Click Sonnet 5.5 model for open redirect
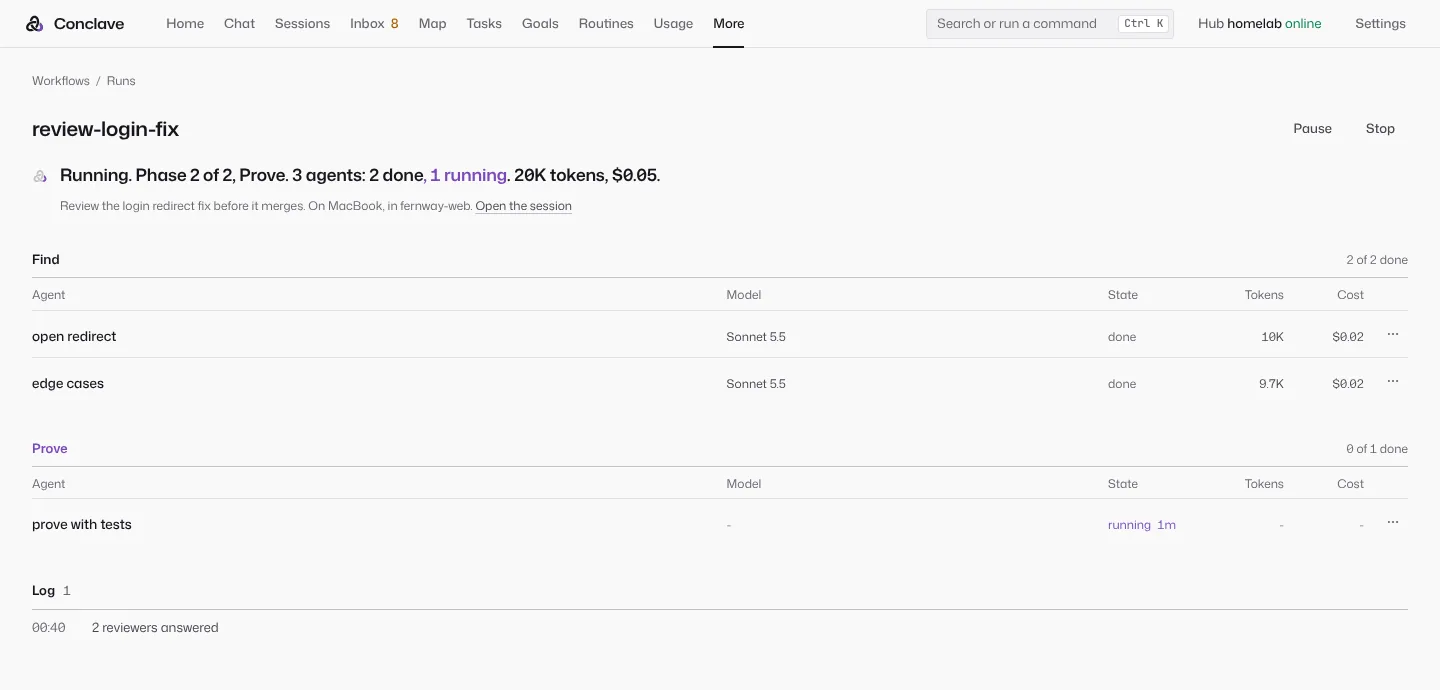1440x690 pixels. (756, 337)
